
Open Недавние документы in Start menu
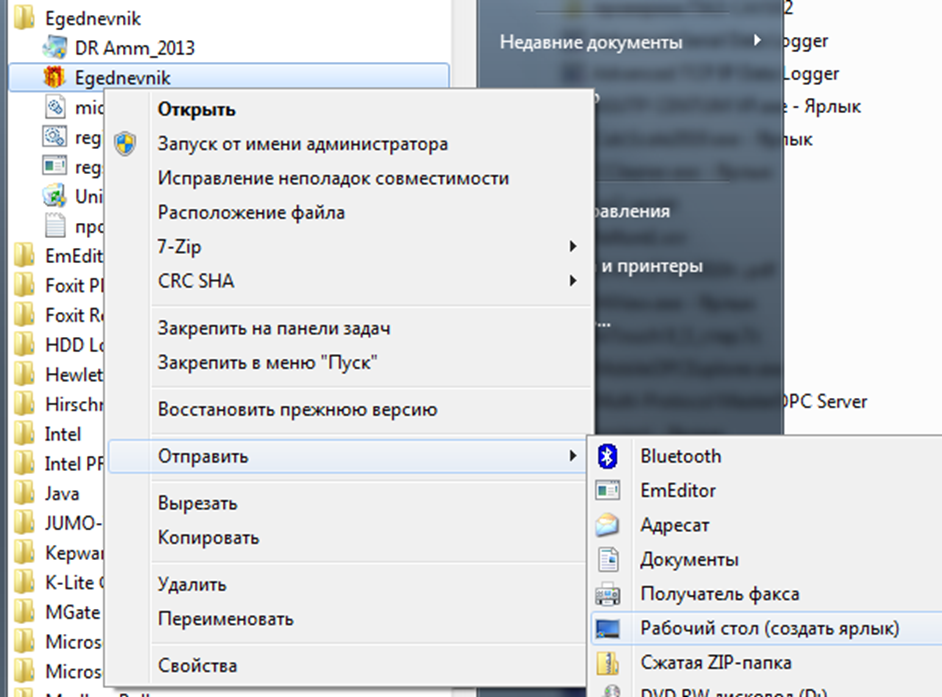pos(591,42)
